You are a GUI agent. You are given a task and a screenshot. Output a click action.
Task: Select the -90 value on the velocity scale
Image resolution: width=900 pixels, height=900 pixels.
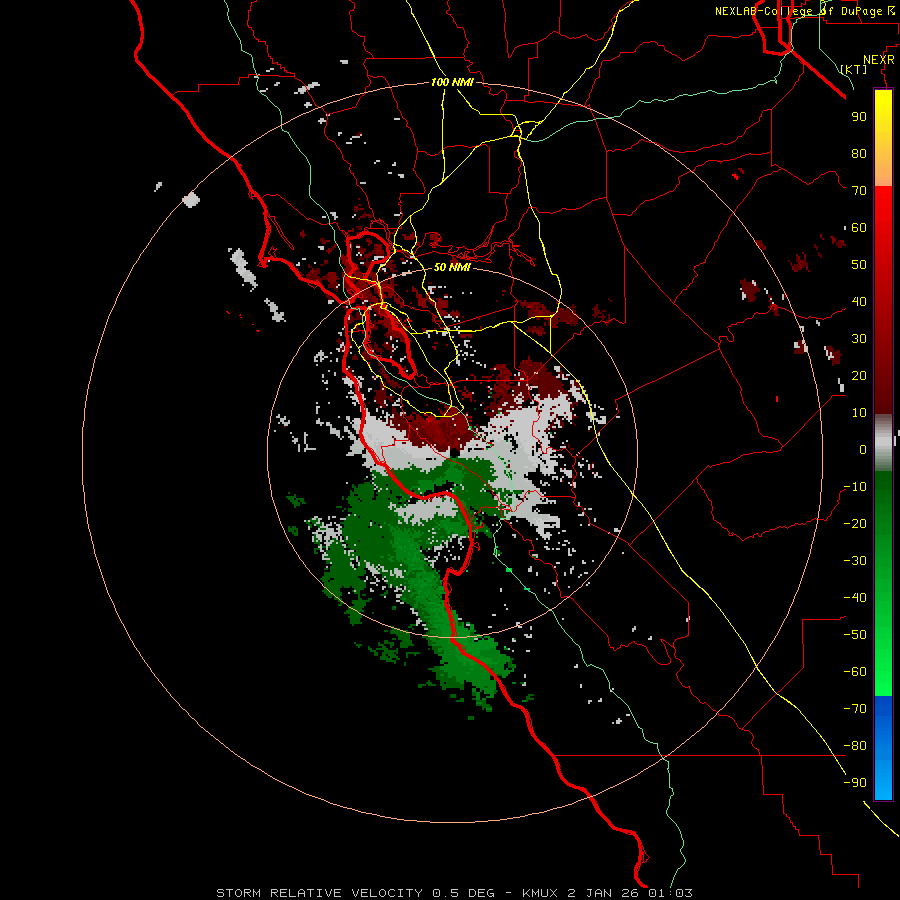855,783
